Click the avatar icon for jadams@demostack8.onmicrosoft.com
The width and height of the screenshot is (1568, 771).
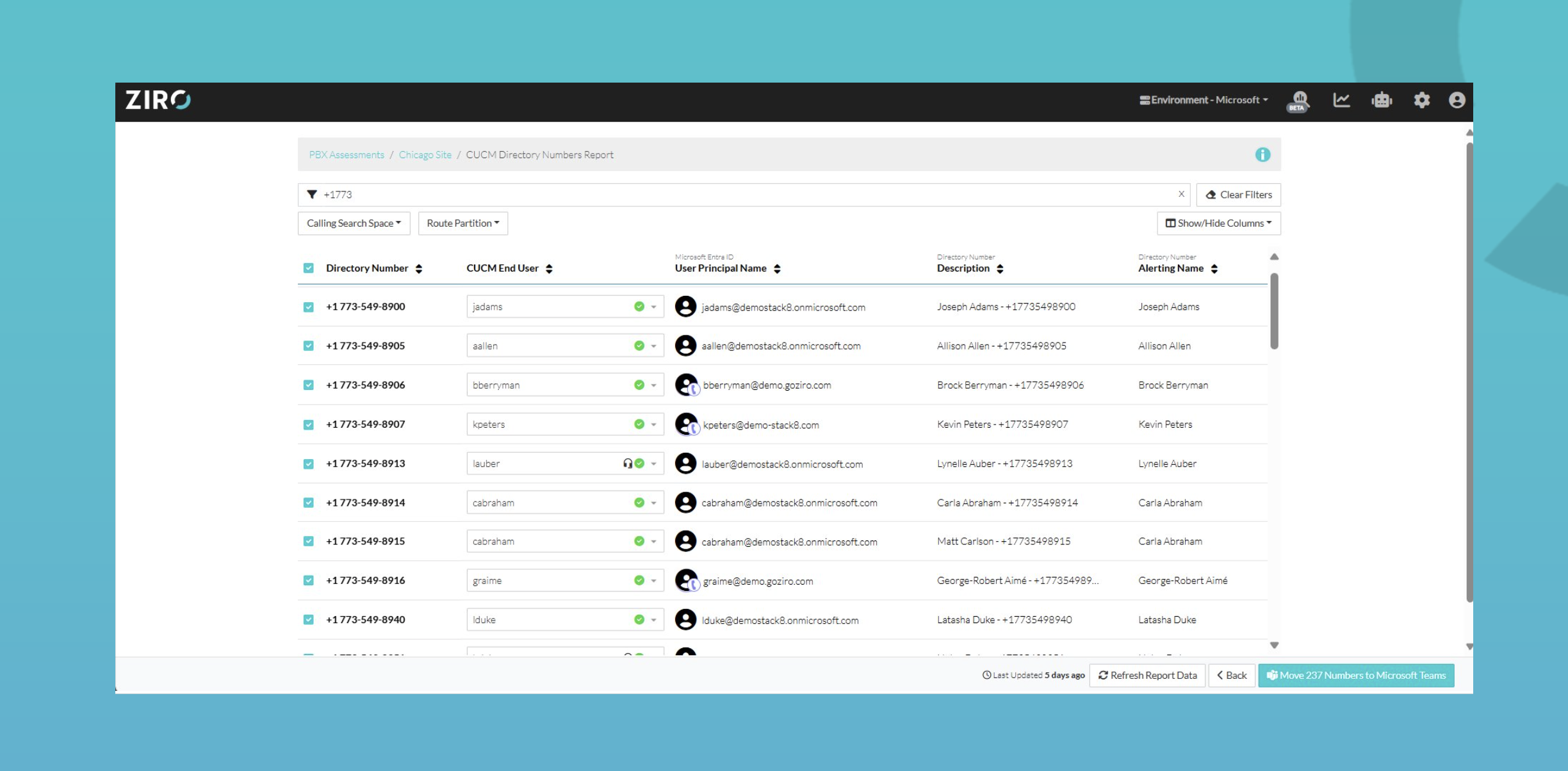pyautogui.click(x=685, y=307)
